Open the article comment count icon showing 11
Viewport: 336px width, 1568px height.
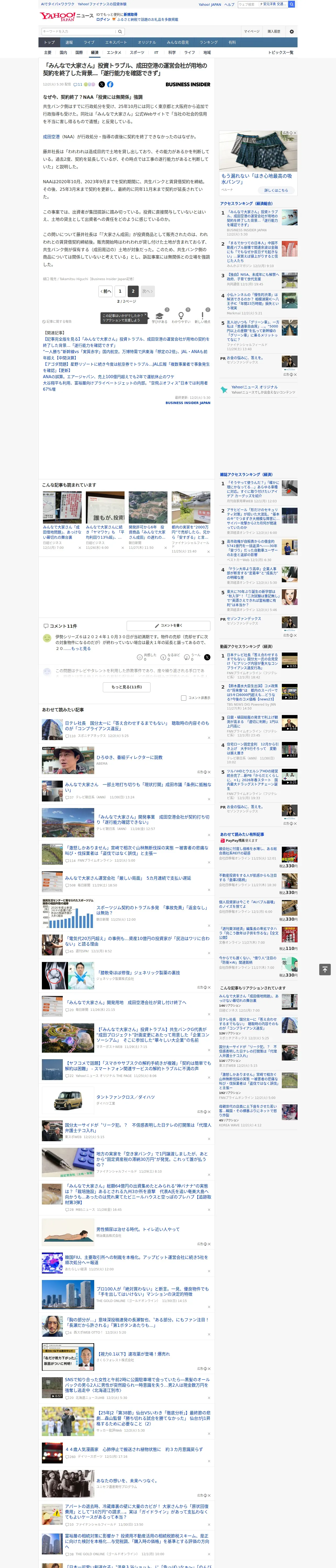click(78, 85)
